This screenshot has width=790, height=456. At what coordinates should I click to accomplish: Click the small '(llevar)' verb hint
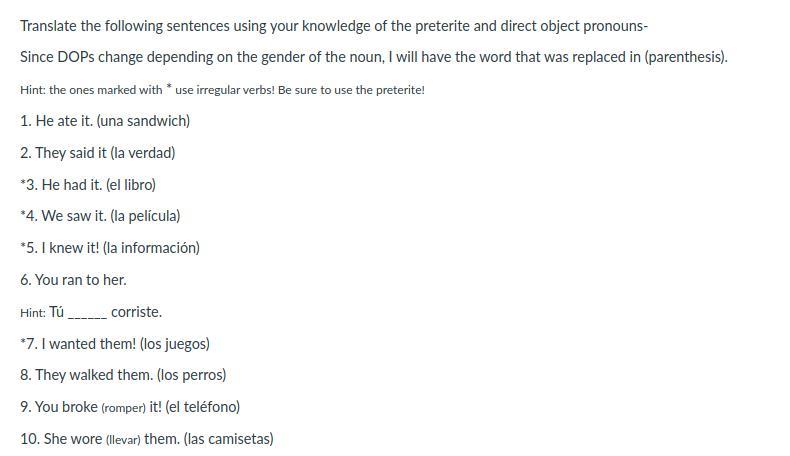click(x=123, y=440)
